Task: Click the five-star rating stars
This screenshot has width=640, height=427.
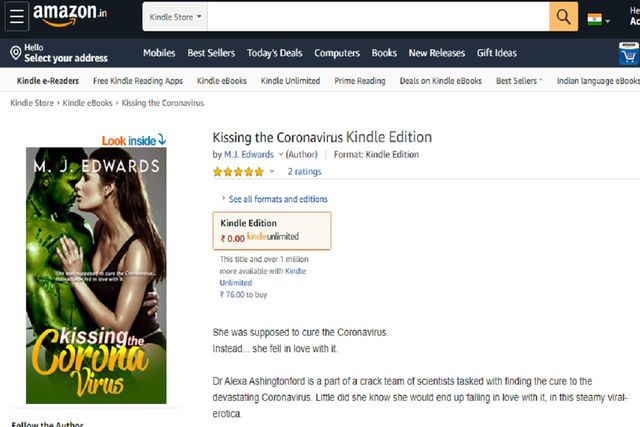Action: click(238, 172)
